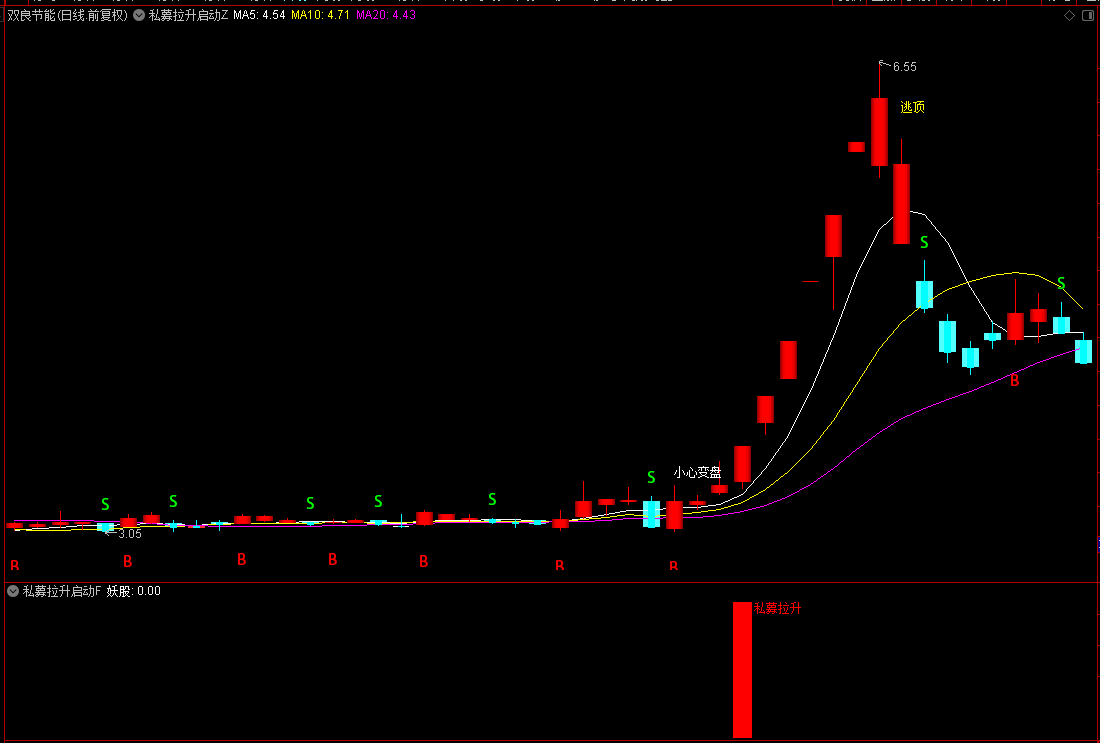The height and width of the screenshot is (743, 1100).
Task: Click the 私募拉升启动F sub-chart indicator name
Action: point(62,591)
